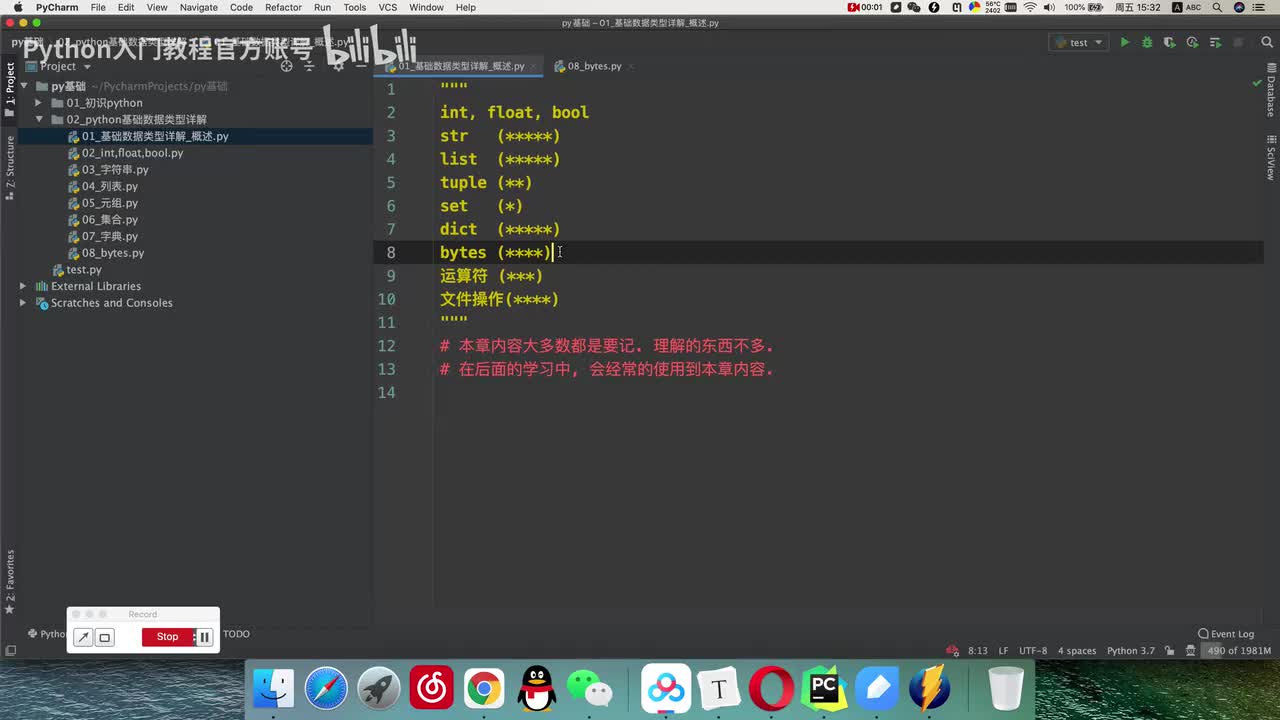Expand External Libraries node

point(23,286)
